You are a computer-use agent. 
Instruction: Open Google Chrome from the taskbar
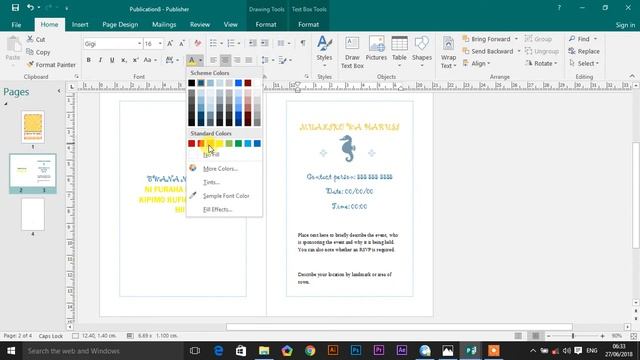point(310,351)
